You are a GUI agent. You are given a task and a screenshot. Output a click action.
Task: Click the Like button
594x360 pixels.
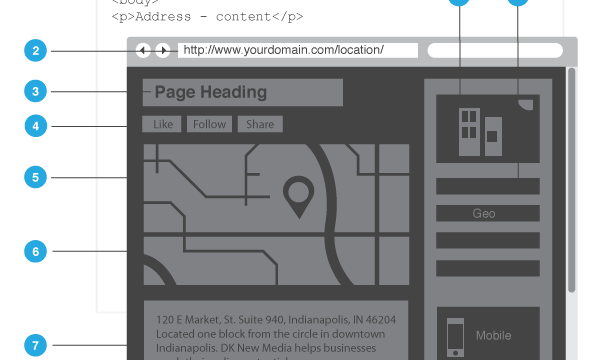[162, 124]
